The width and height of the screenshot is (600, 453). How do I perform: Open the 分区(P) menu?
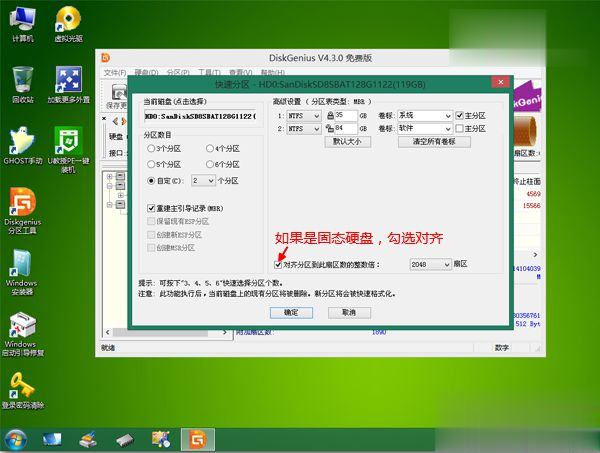[x=178, y=72]
